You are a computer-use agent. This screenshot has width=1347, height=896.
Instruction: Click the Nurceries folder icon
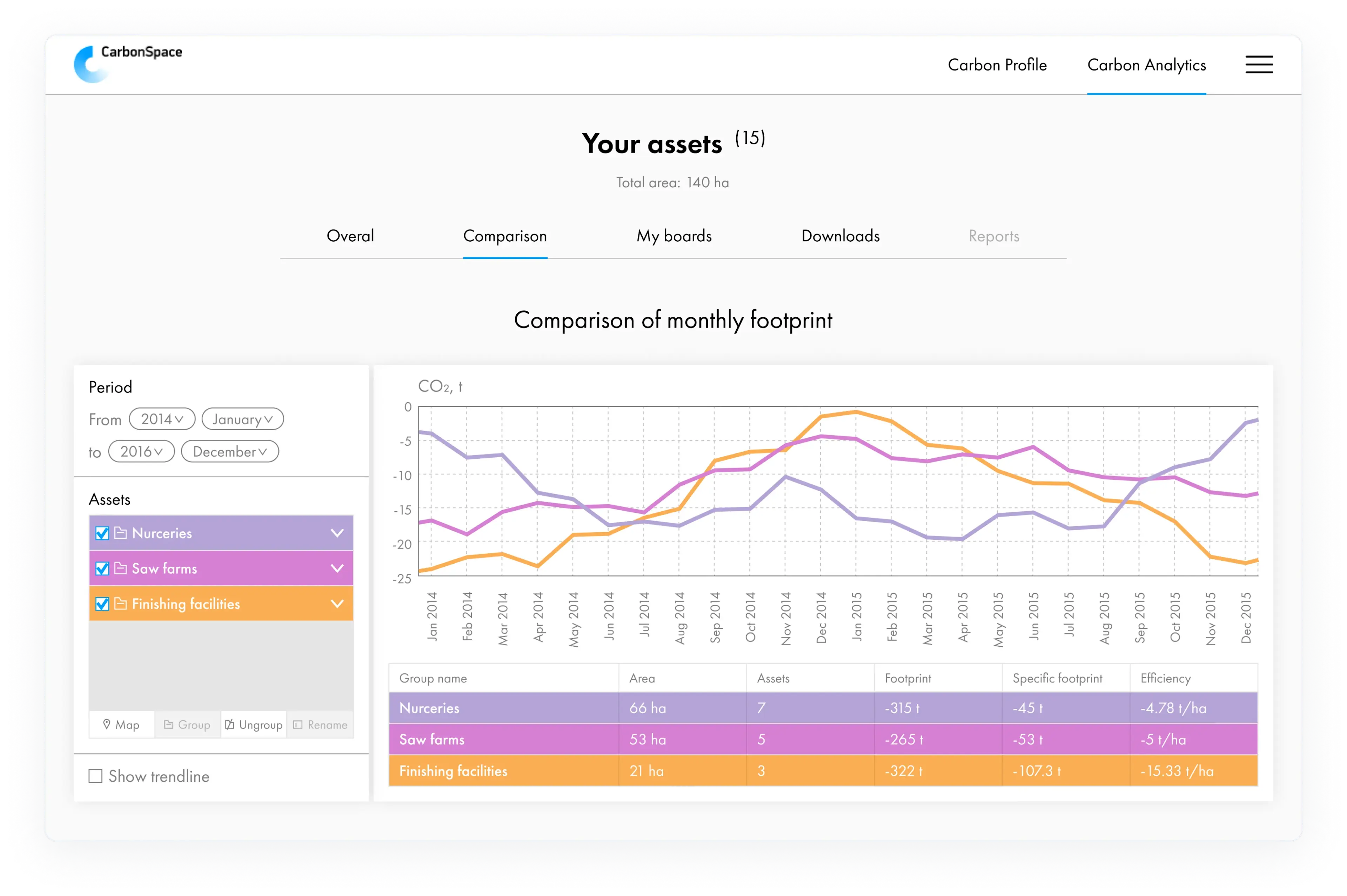point(121,533)
